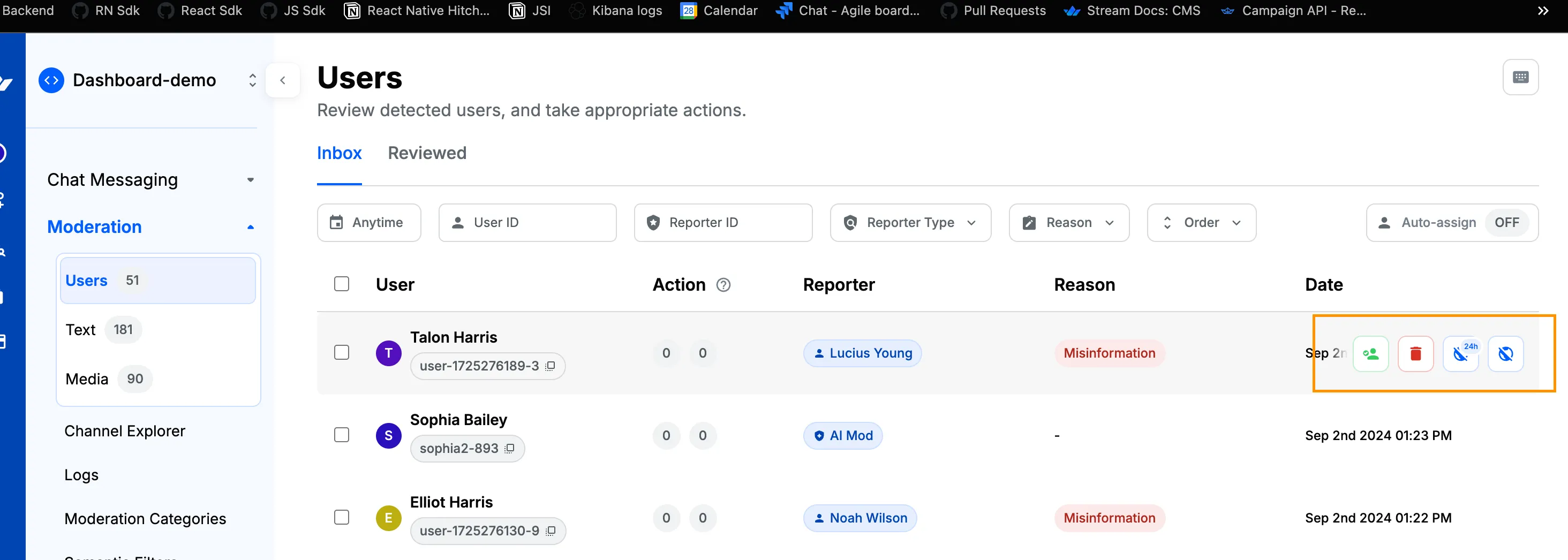Select the Sophia Bailey row checkbox
Screen dimensions: 1568x560
(342, 435)
